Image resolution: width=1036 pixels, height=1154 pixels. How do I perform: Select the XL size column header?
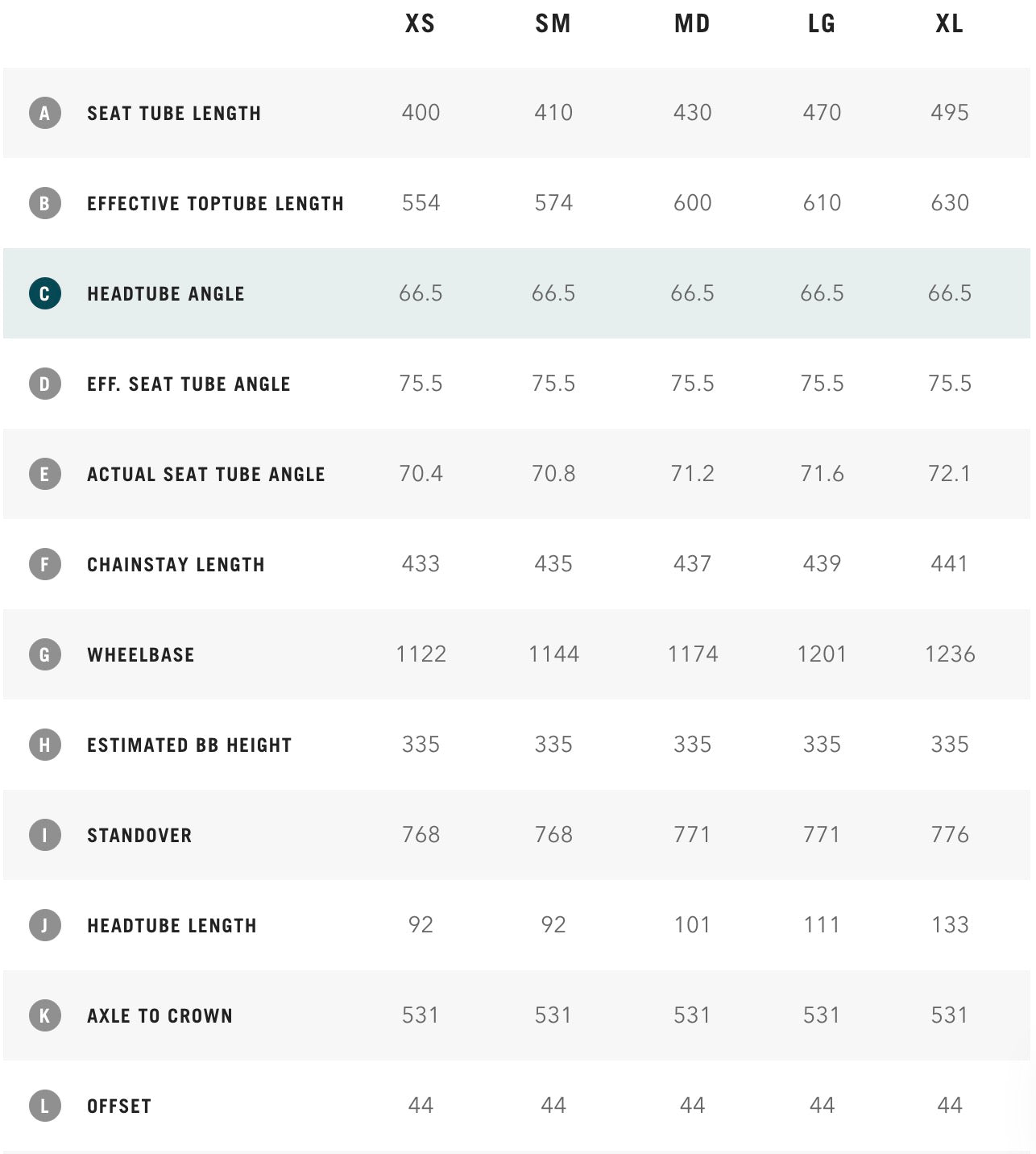pyautogui.click(x=950, y=23)
